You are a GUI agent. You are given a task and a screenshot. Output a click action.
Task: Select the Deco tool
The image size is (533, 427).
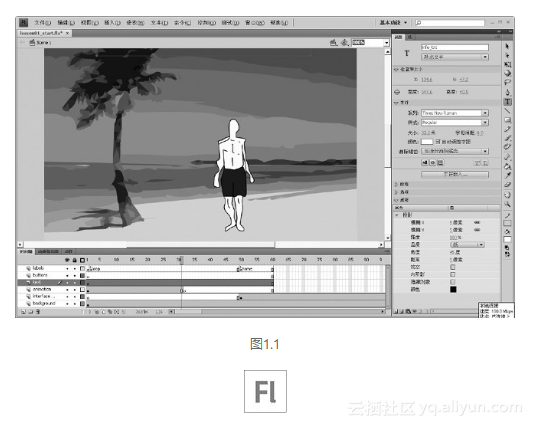click(507, 147)
